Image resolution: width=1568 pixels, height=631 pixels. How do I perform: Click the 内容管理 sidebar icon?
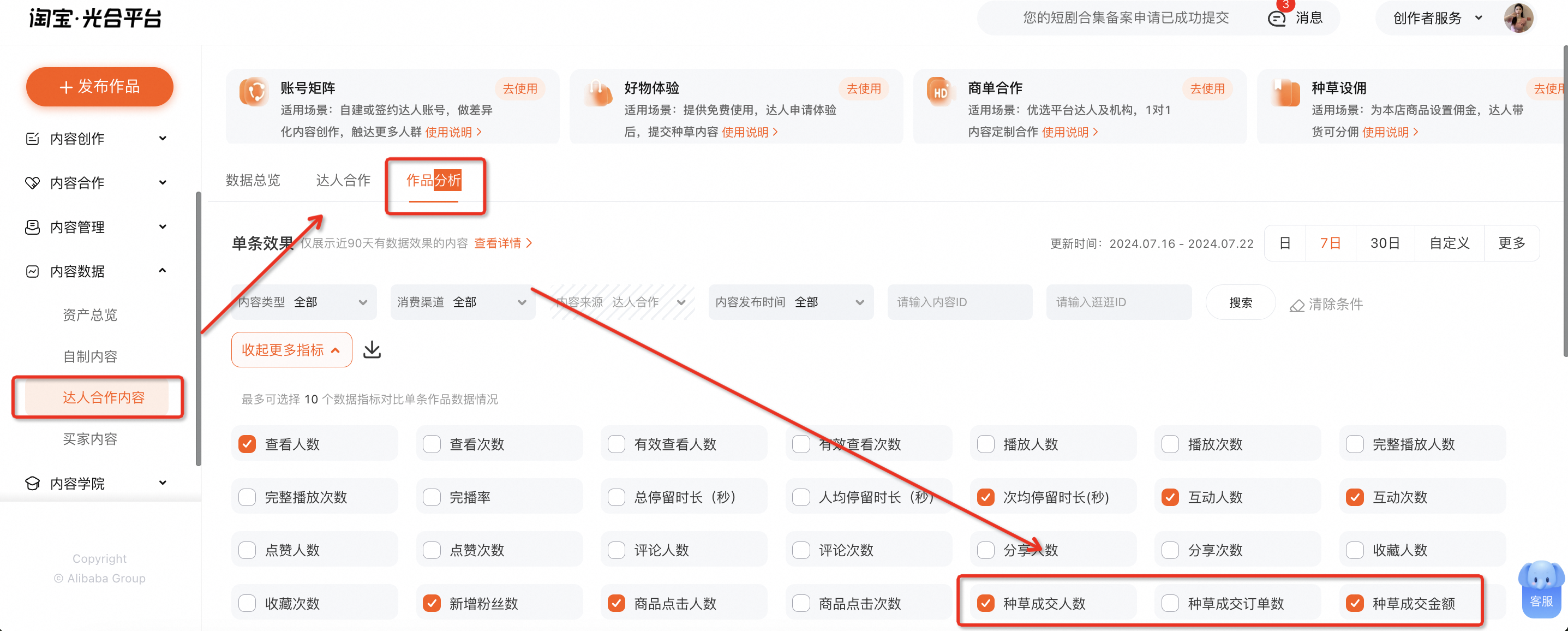[32, 227]
